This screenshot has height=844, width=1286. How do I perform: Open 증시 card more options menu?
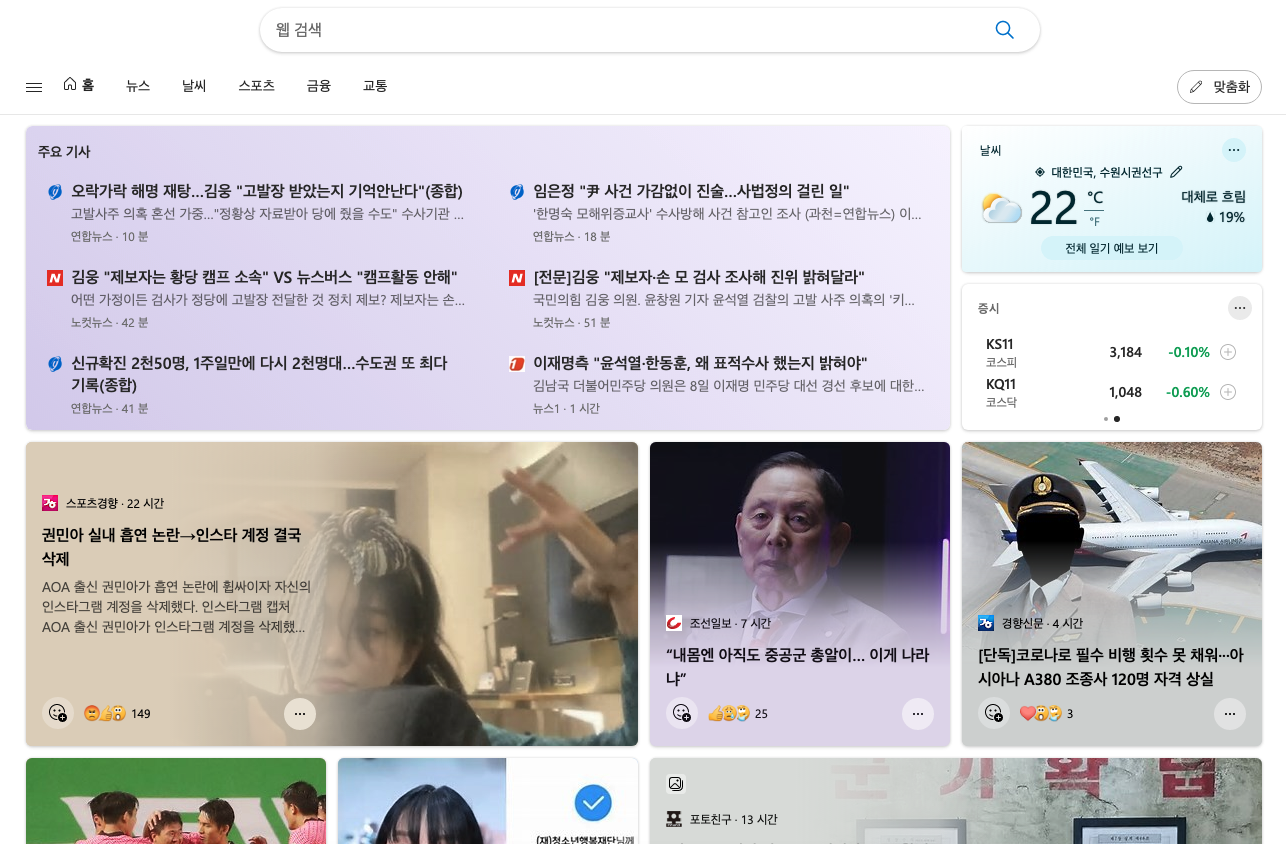coord(1239,308)
